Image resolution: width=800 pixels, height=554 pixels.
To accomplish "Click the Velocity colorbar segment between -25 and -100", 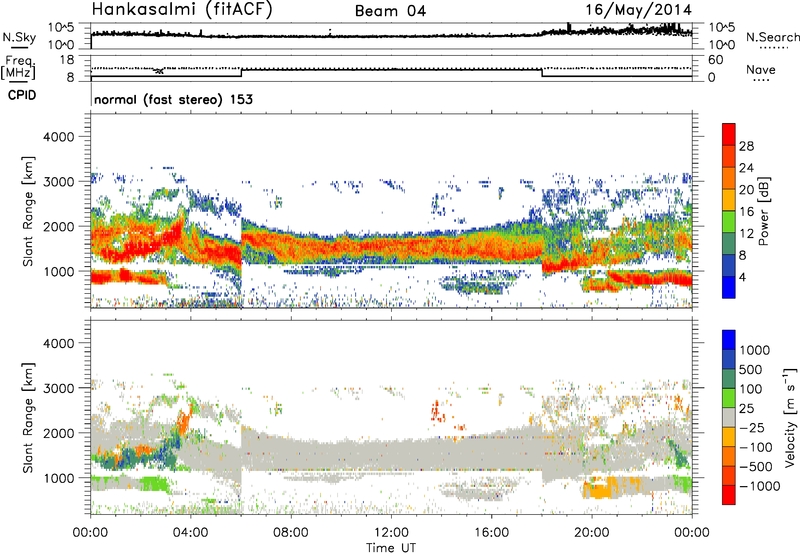I will coord(729,437).
